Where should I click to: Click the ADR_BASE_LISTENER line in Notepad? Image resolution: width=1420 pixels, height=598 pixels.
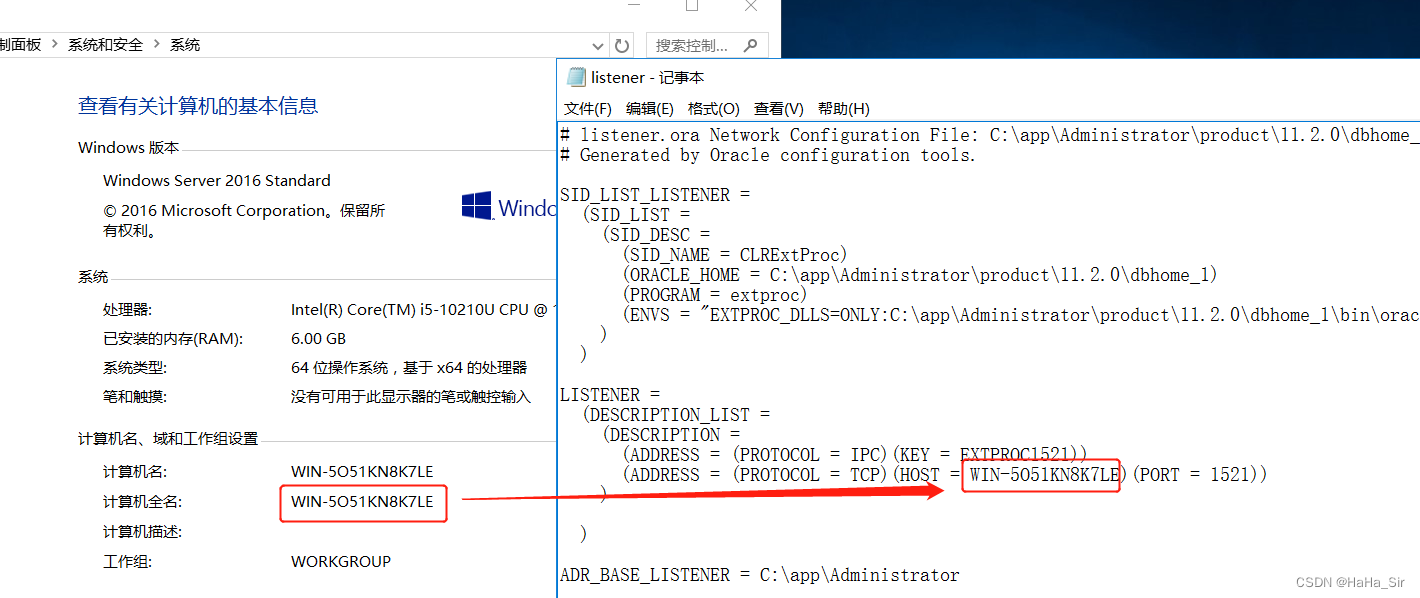760,575
